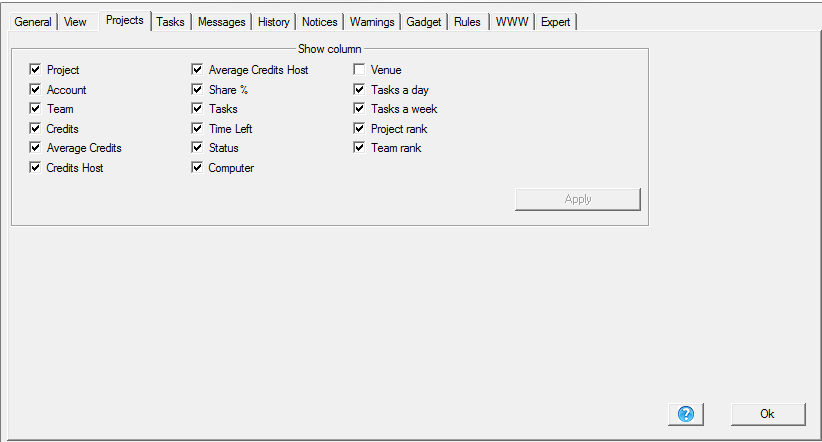This screenshot has width=822, height=442.
Task: Untick the Computer column checkbox
Action: tap(197, 167)
